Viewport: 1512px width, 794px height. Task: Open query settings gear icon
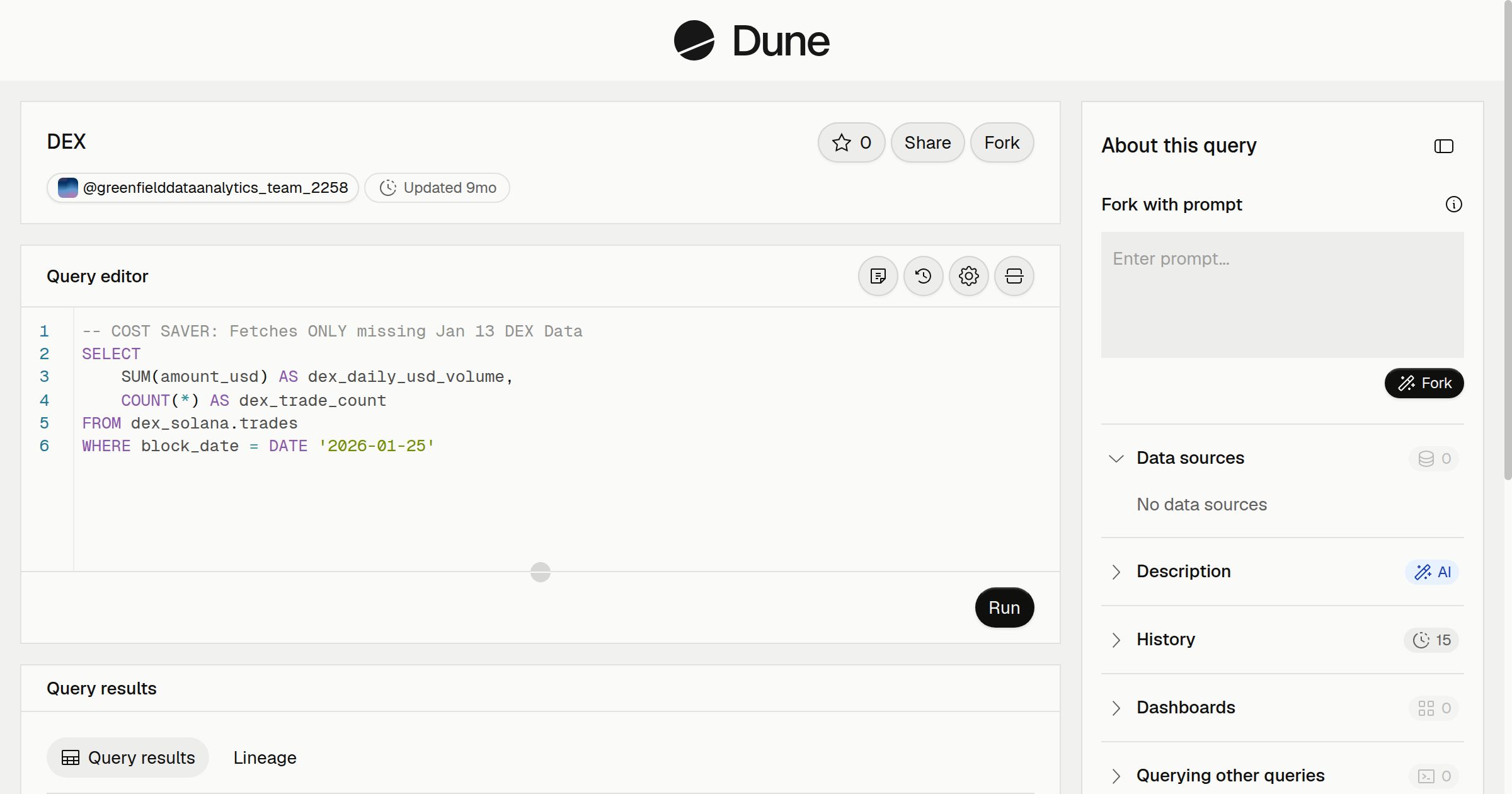[968, 276]
